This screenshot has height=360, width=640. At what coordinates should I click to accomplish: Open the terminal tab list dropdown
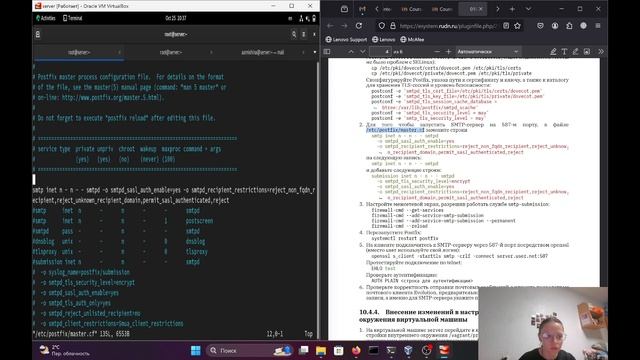315,52
